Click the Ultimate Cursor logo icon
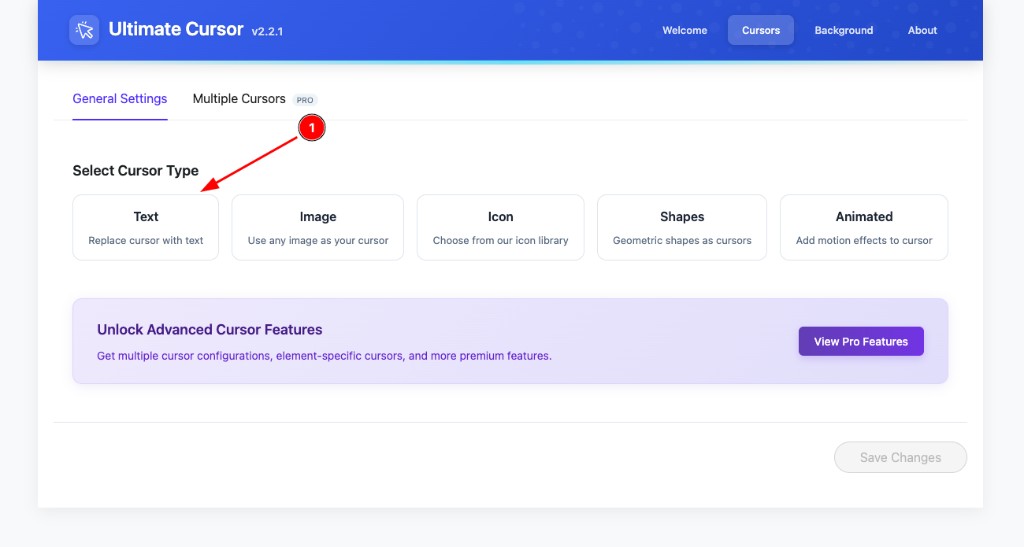Viewport: 1024px width, 547px height. pyautogui.click(x=84, y=30)
